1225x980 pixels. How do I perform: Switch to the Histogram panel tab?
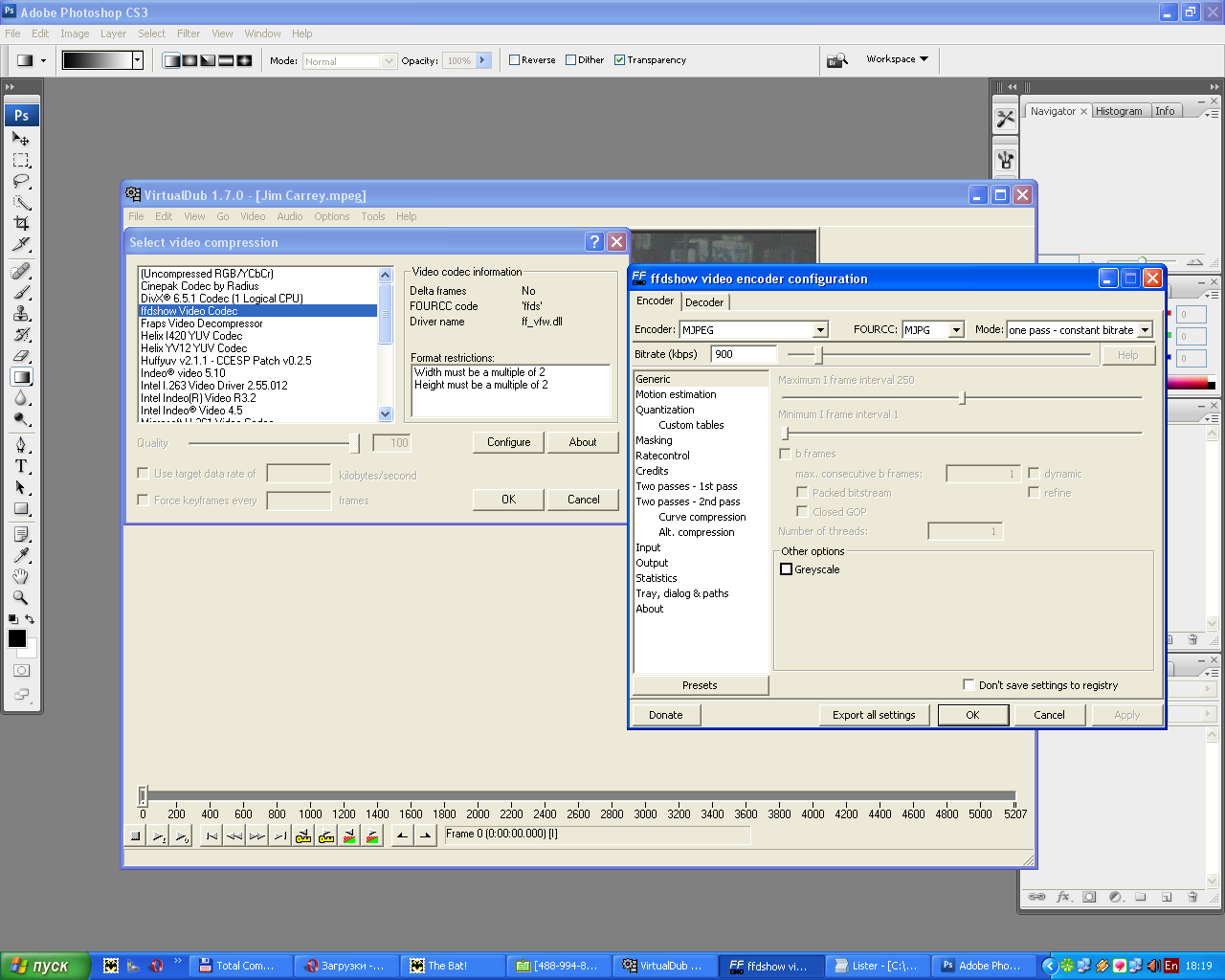1119,111
